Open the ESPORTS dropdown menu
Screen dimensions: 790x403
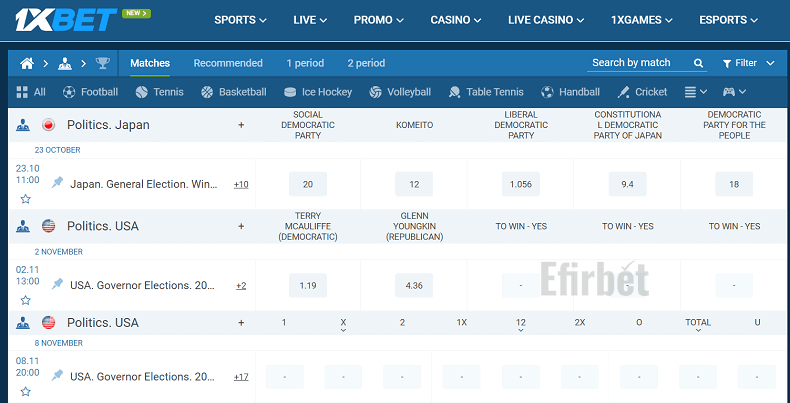(728, 20)
